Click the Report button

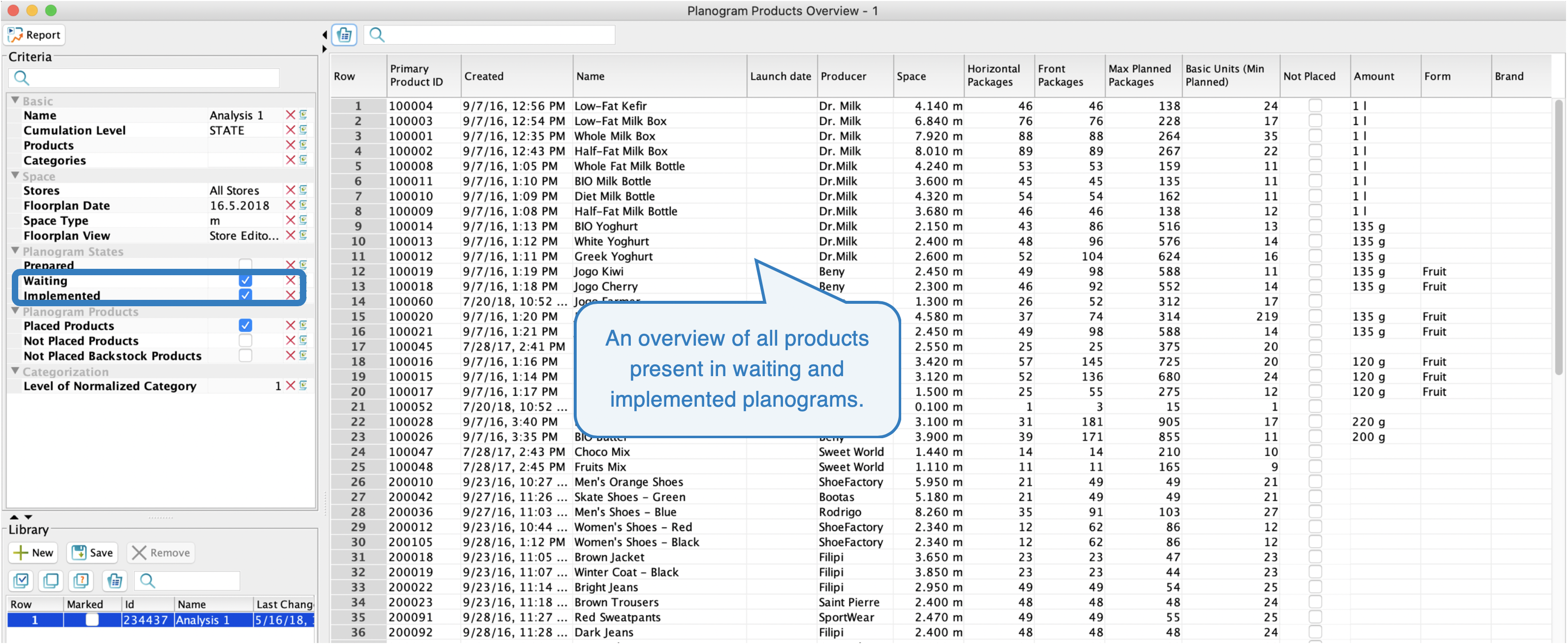[34, 34]
